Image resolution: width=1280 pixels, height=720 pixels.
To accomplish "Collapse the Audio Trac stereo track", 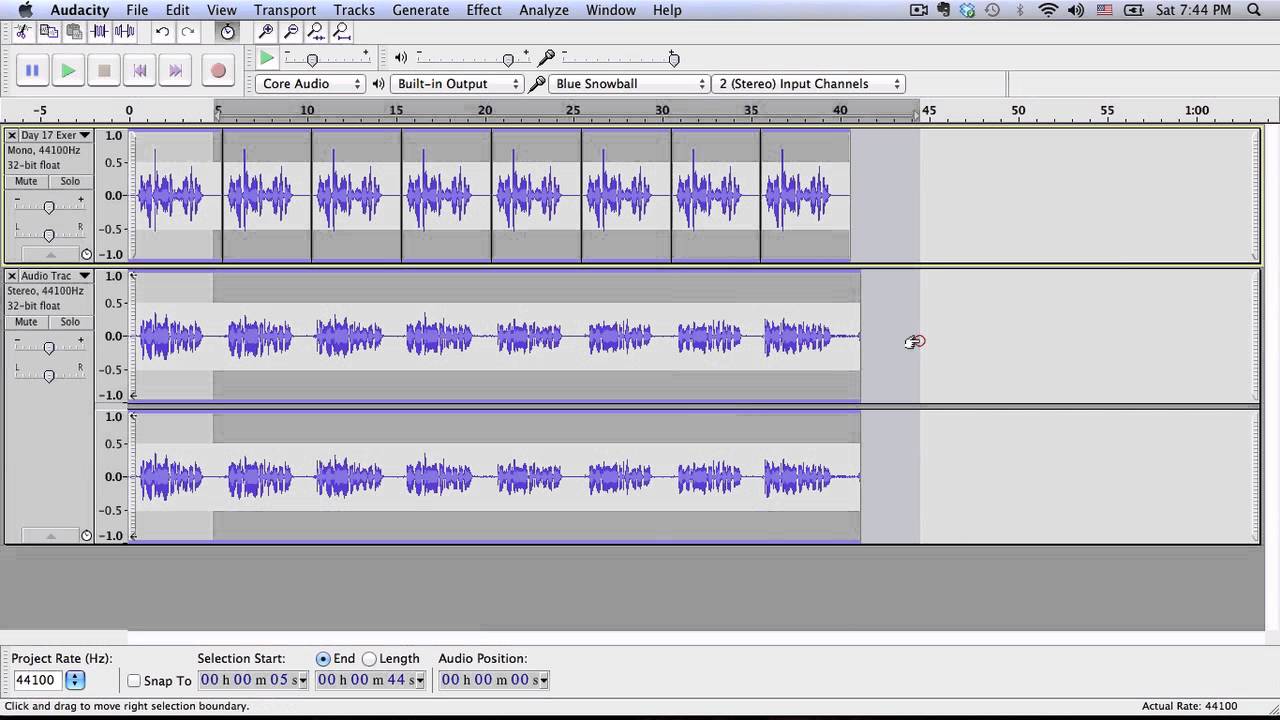I will [x=50, y=536].
